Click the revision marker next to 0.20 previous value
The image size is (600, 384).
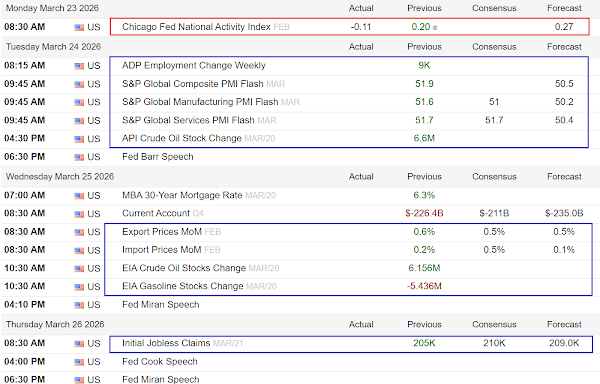pos(435,28)
